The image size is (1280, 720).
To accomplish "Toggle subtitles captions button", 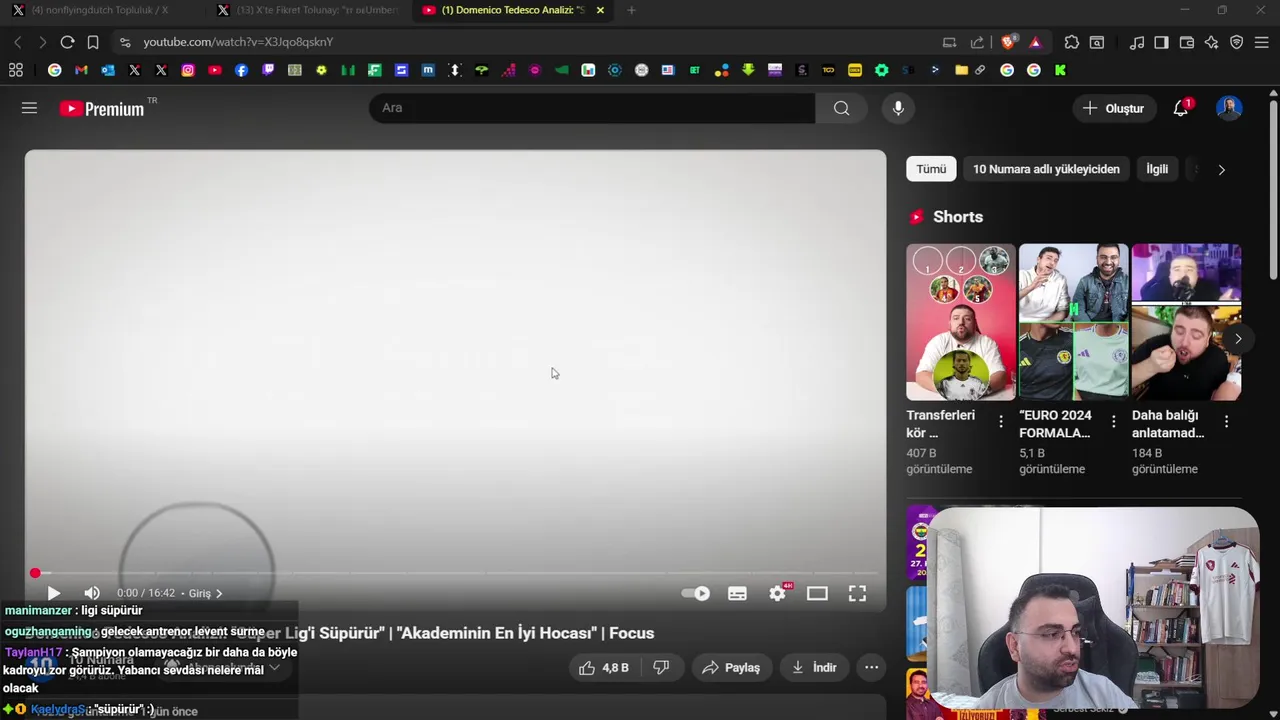I will [737, 593].
